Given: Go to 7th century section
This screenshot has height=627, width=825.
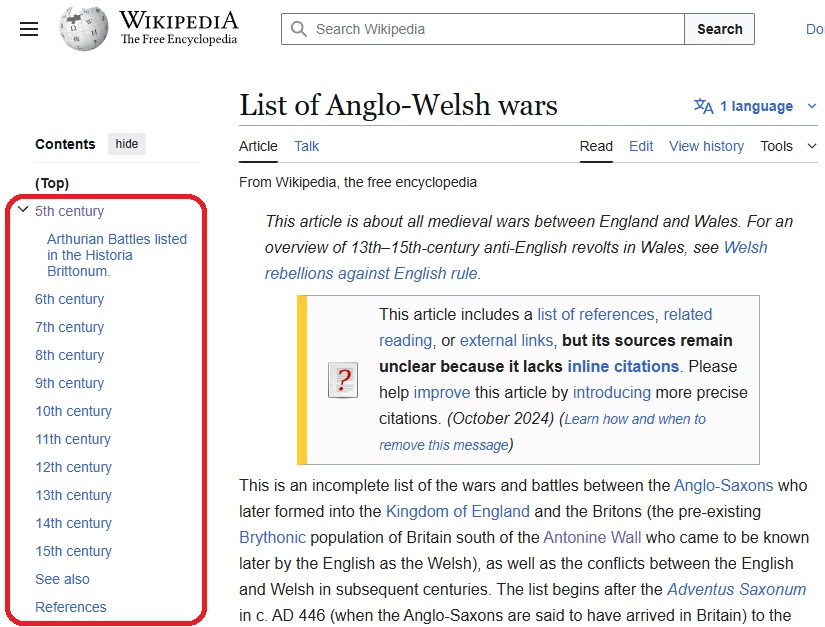Looking at the screenshot, I should coord(69,327).
